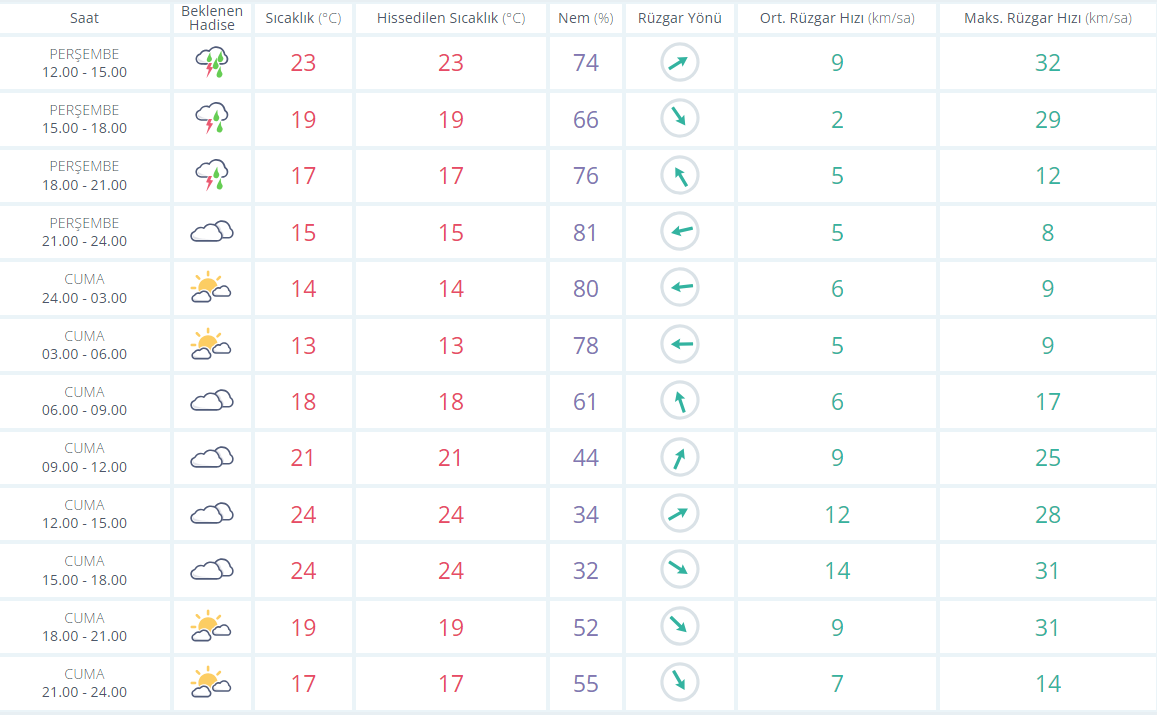Click partly sunny icon for Cuma 18.00 - 21.00
The height and width of the screenshot is (715, 1157).
(x=211, y=626)
